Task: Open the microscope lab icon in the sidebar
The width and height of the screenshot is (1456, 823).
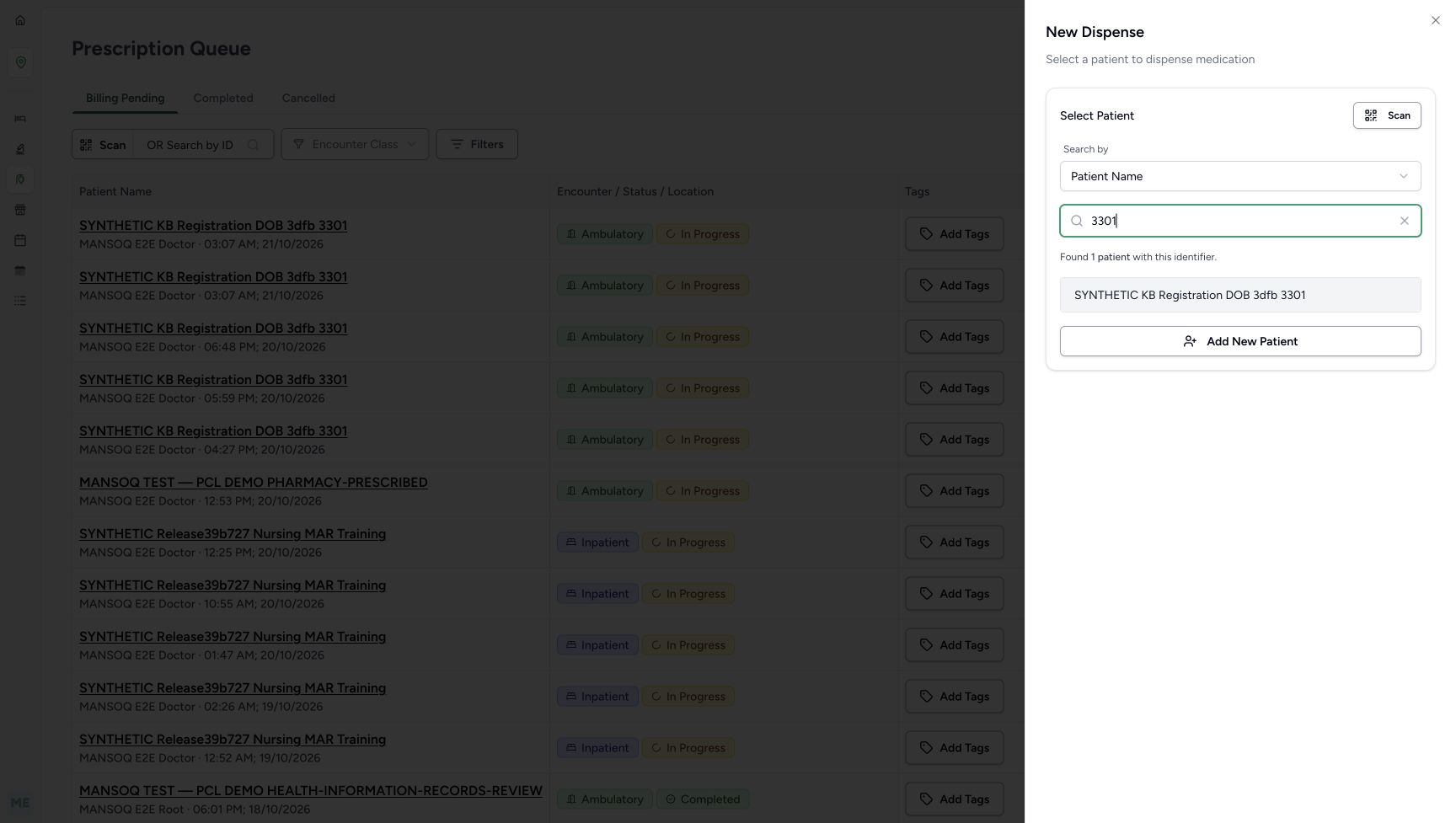Action: coord(20,149)
